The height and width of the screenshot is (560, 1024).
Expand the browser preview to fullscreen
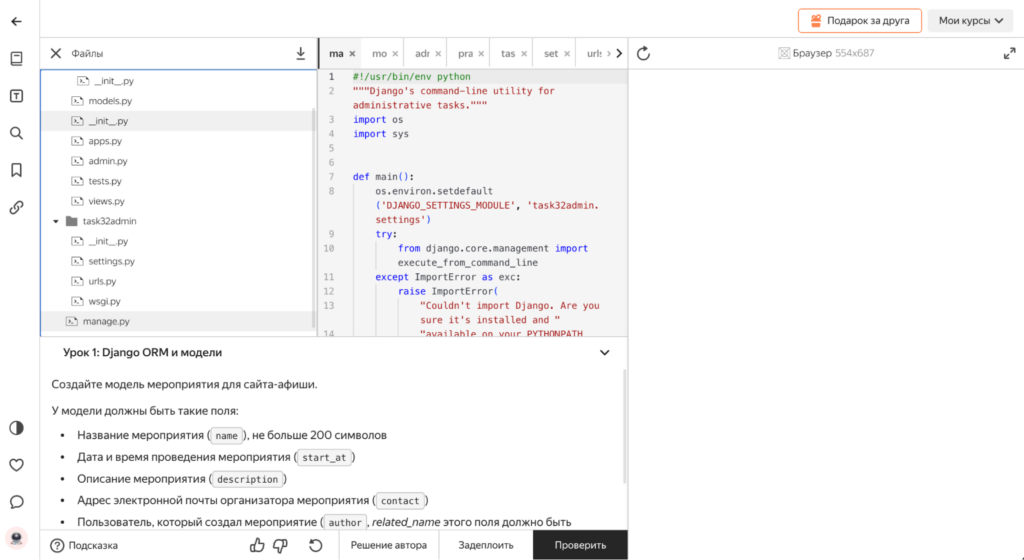click(1008, 53)
